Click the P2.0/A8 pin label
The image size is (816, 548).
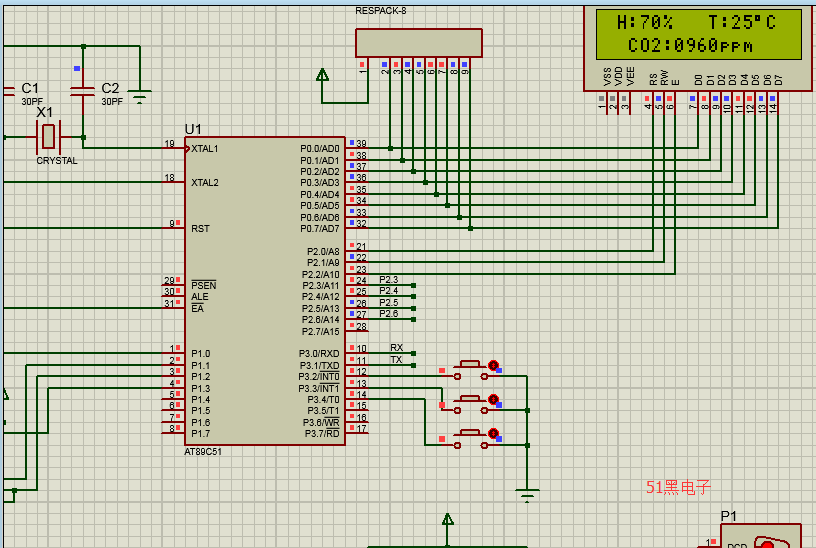point(323,251)
